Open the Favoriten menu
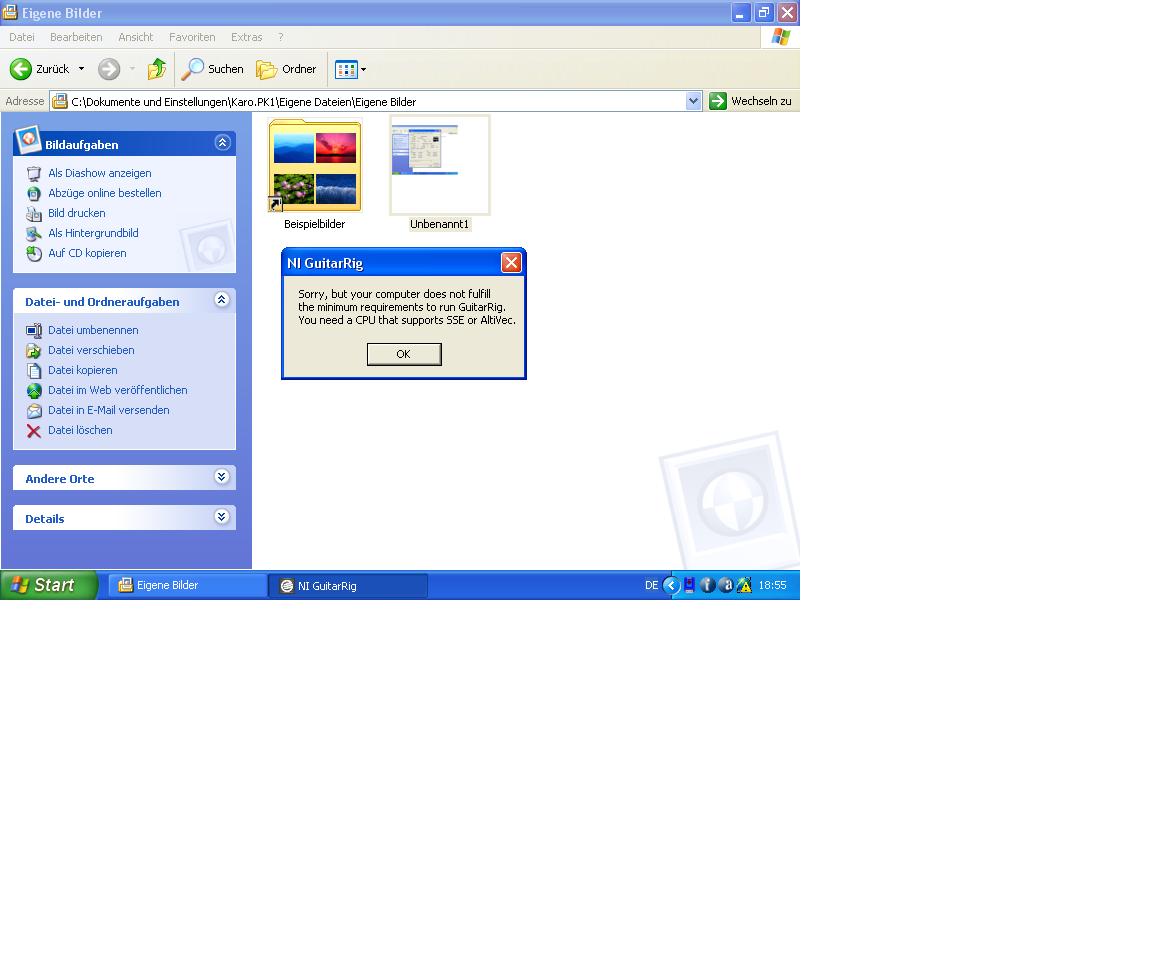Image resolution: width=1163 pixels, height=967 pixels. (x=192, y=37)
